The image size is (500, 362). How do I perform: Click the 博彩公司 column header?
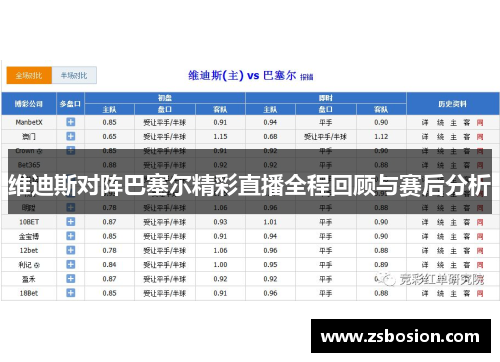click(x=29, y=104)
